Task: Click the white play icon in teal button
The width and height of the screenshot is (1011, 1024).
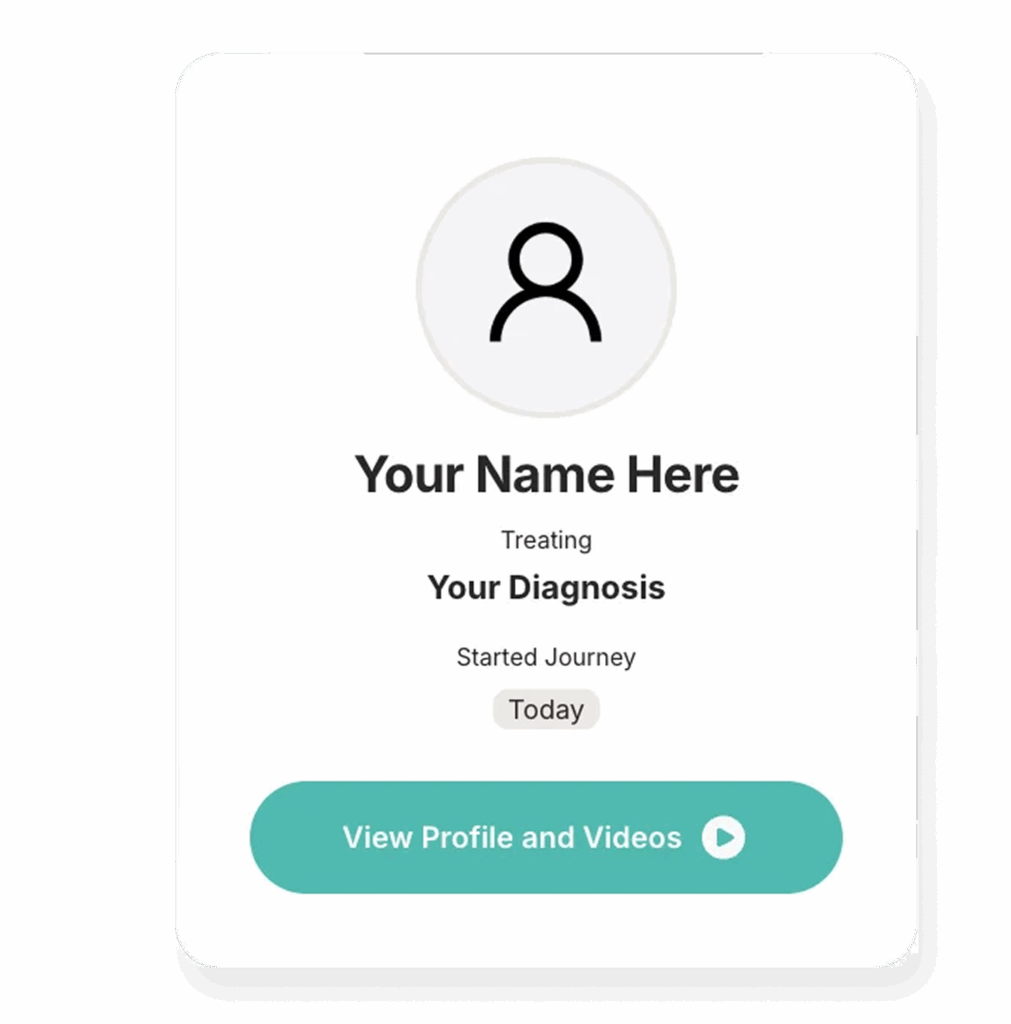Action: pos(723,837)
